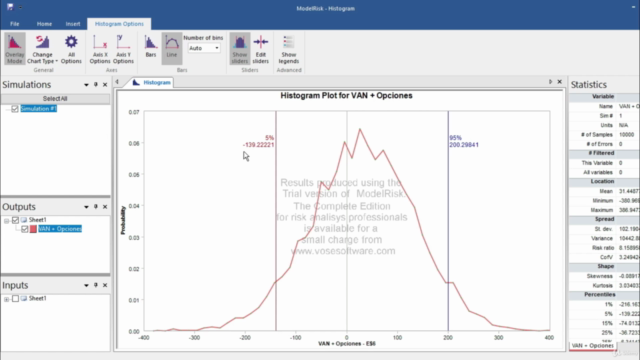Toggle Simulation #1 checkbox
The width and height of the screenshot is (640, 360).
15,109
